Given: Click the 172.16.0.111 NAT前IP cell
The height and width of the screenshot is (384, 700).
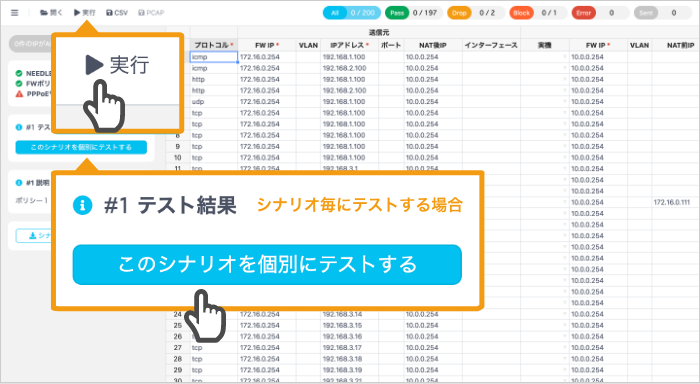Looking at the screenshot, I should click(675, 202).
